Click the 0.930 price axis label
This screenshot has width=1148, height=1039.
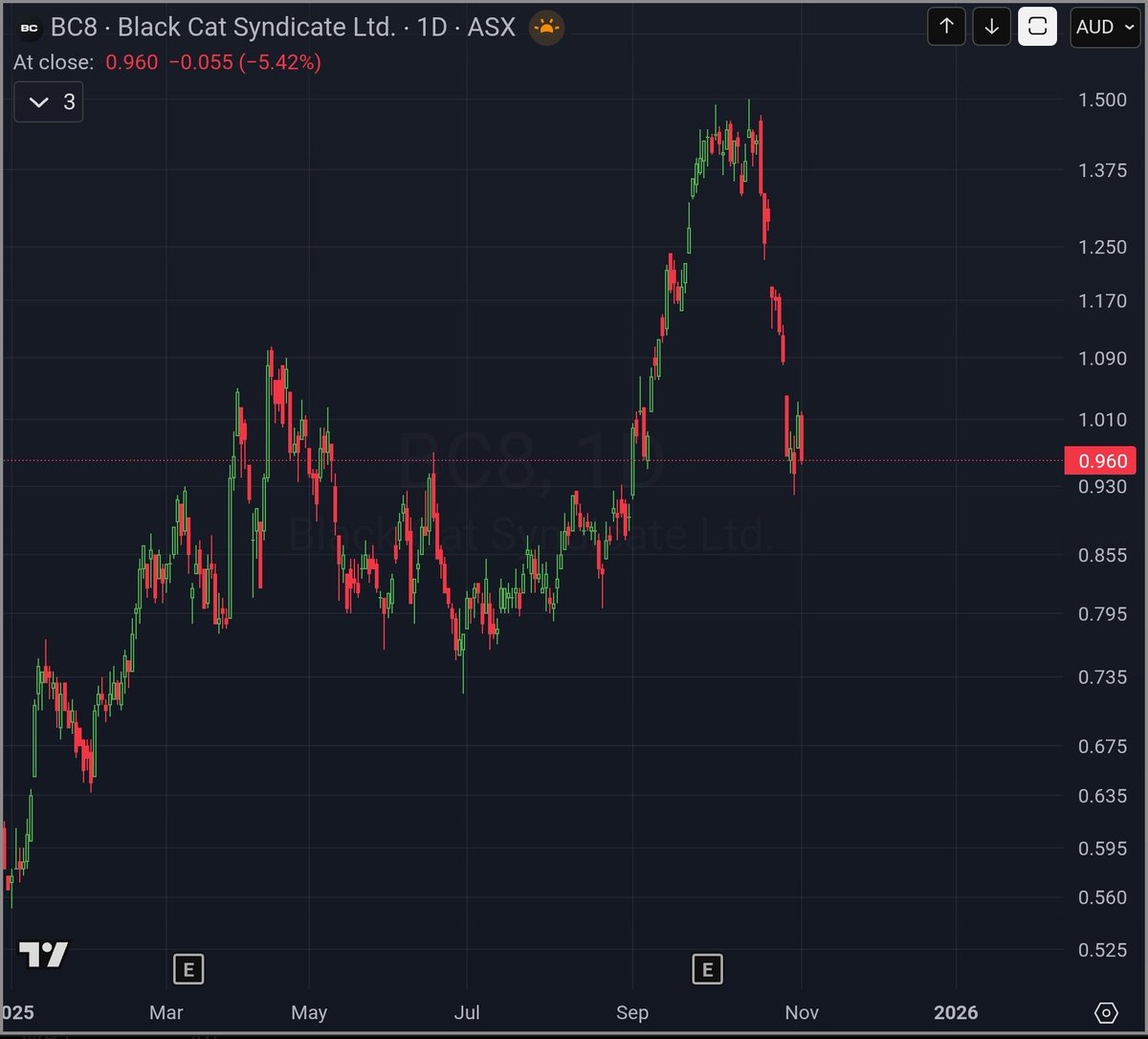(x=1102, y=487)
